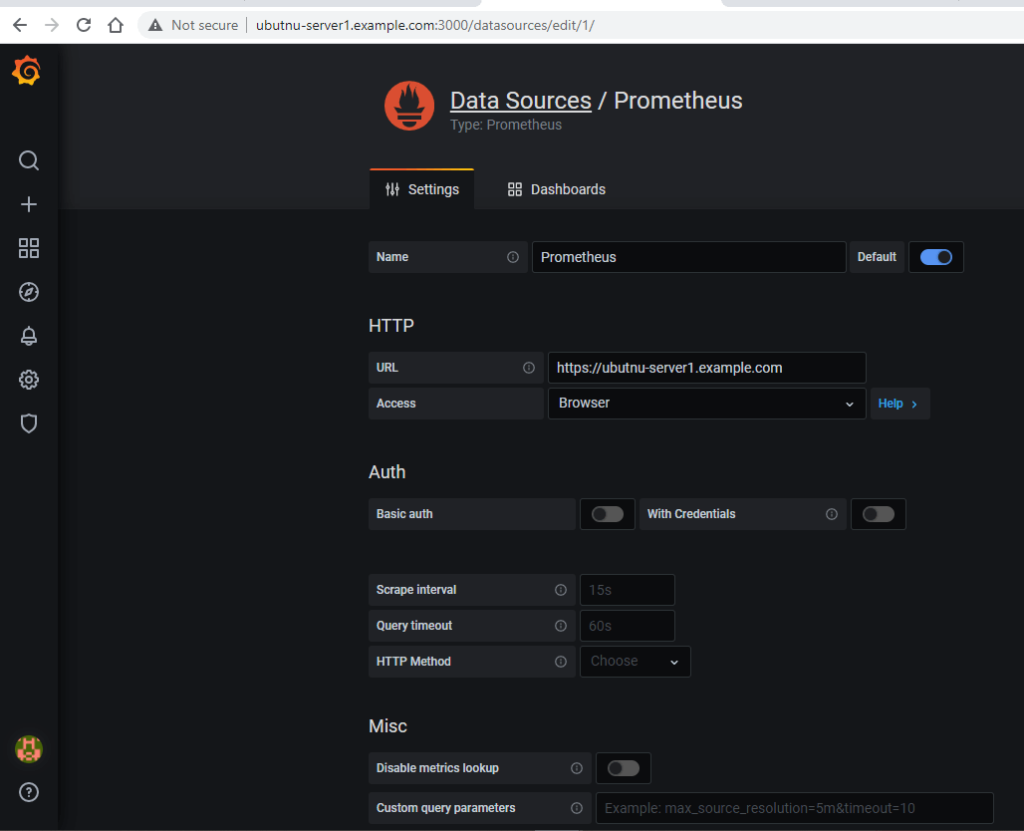
Task: Click the 'Auth' section heading
Action: 387,472
